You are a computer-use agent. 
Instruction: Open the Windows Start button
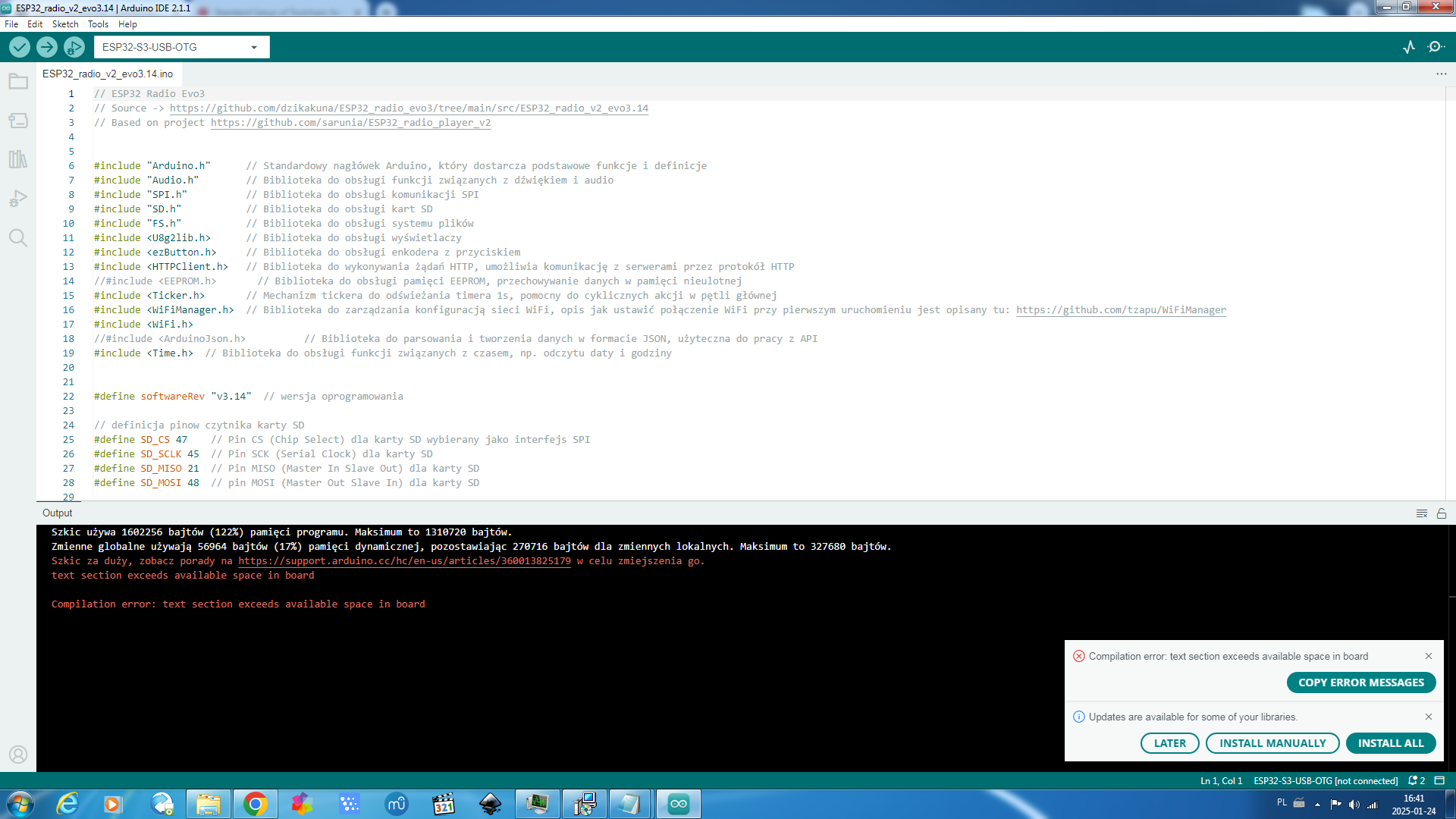coord(20,804)
